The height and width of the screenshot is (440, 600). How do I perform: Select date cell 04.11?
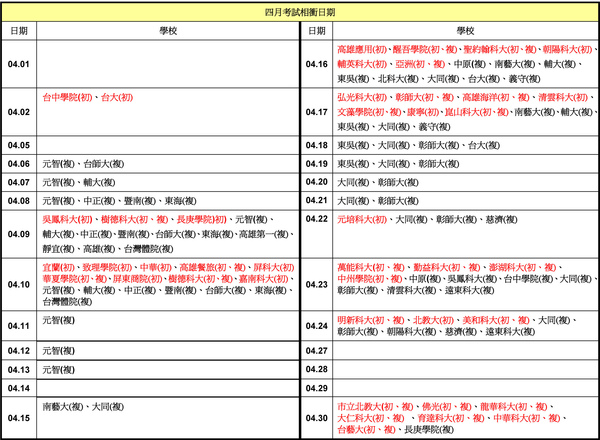coord(19,326)
